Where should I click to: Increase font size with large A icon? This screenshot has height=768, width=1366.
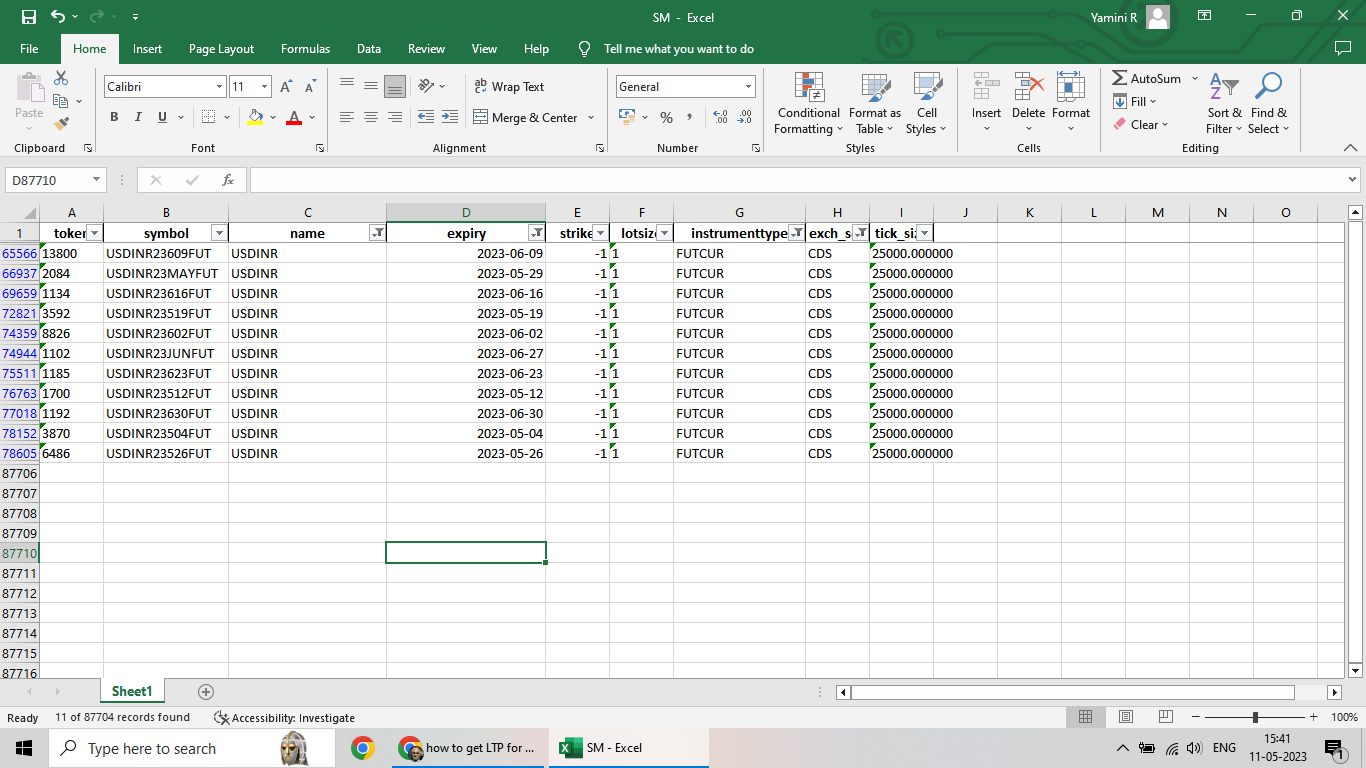286,87
